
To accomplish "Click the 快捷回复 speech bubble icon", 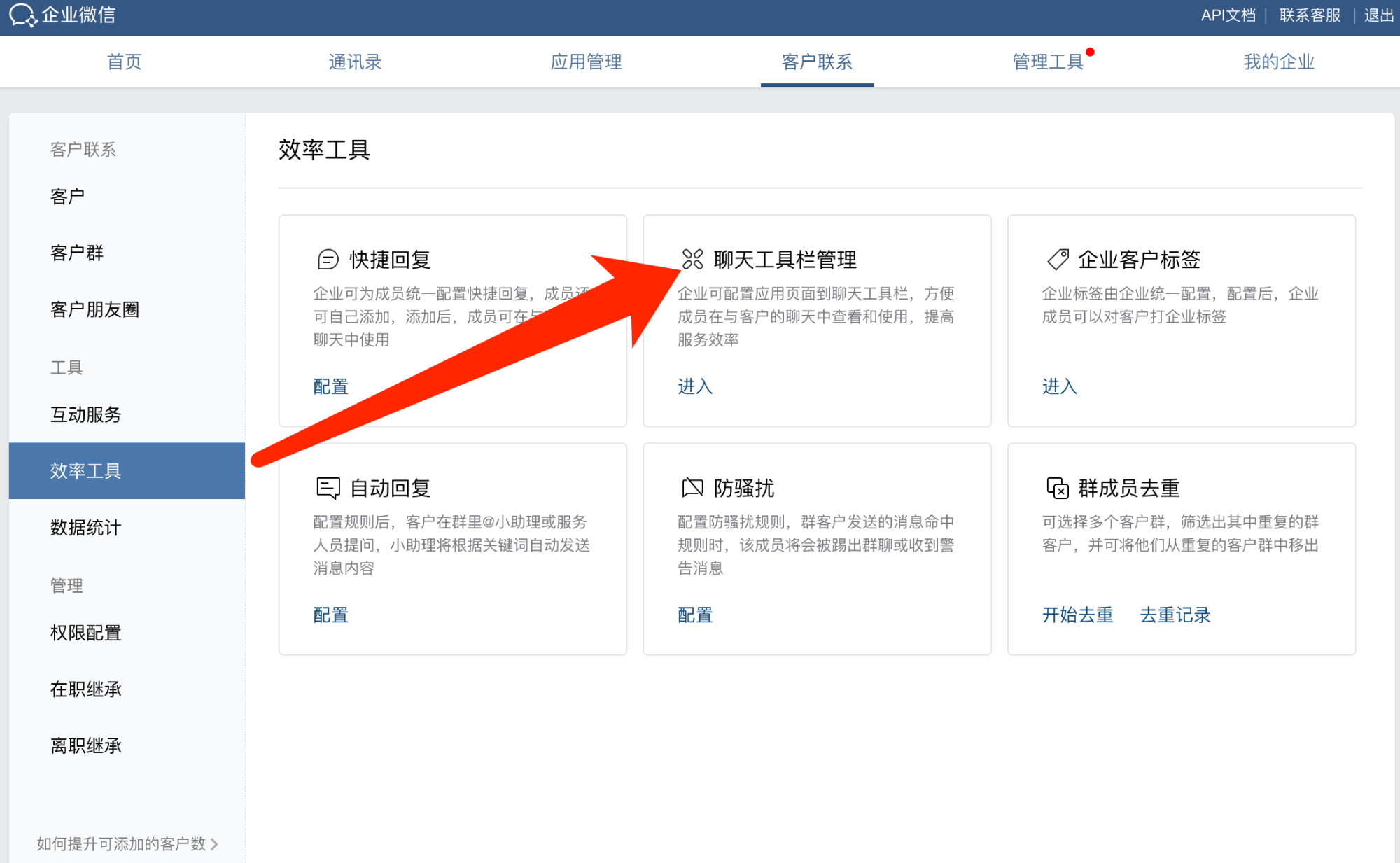I will (x=328, y=260).
